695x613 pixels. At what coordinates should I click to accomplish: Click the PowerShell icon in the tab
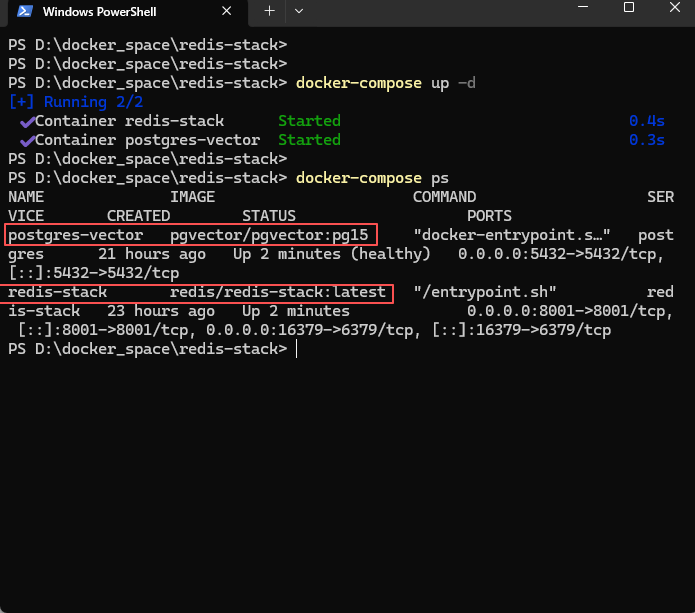click(25, 11)
